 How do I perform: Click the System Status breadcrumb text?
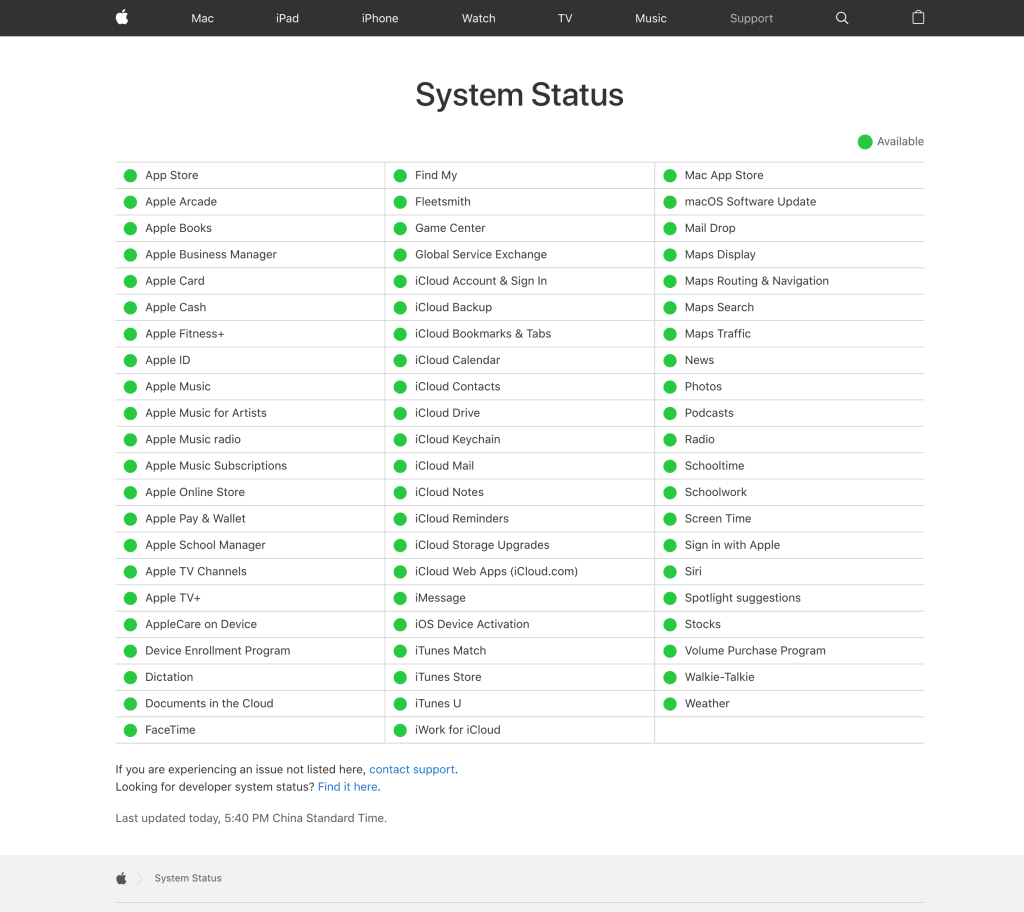point(188,878)
